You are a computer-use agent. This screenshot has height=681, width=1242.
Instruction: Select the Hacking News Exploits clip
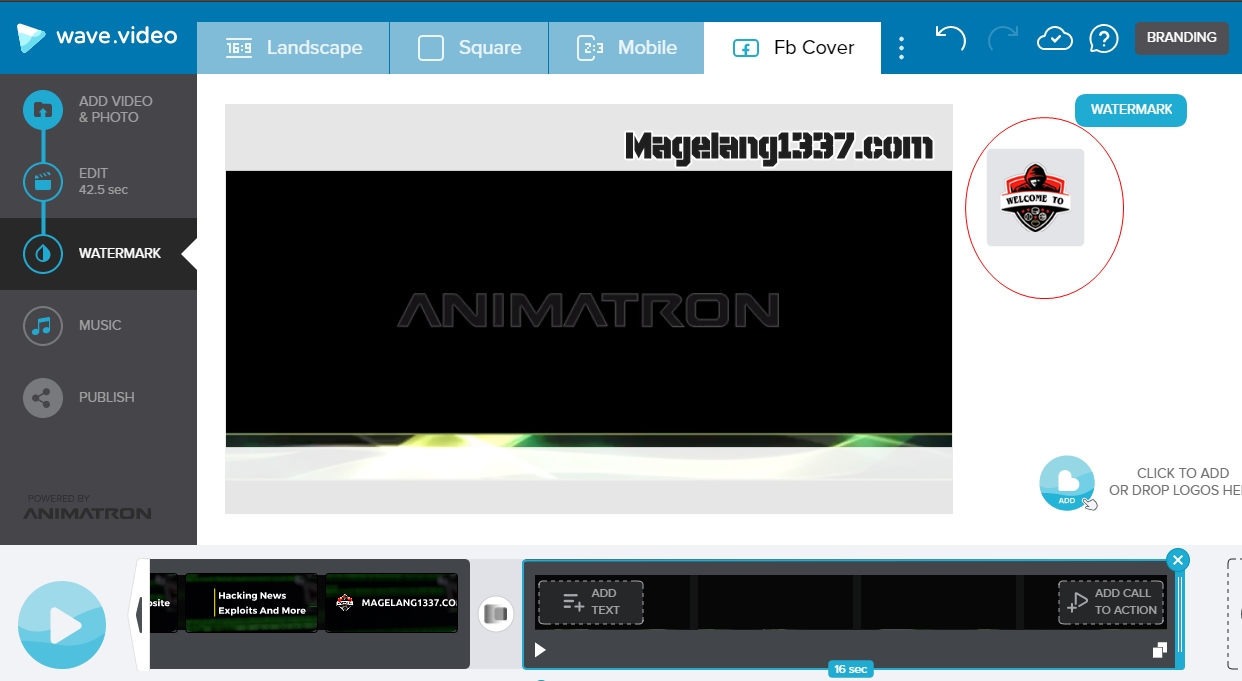coord(251,603)
